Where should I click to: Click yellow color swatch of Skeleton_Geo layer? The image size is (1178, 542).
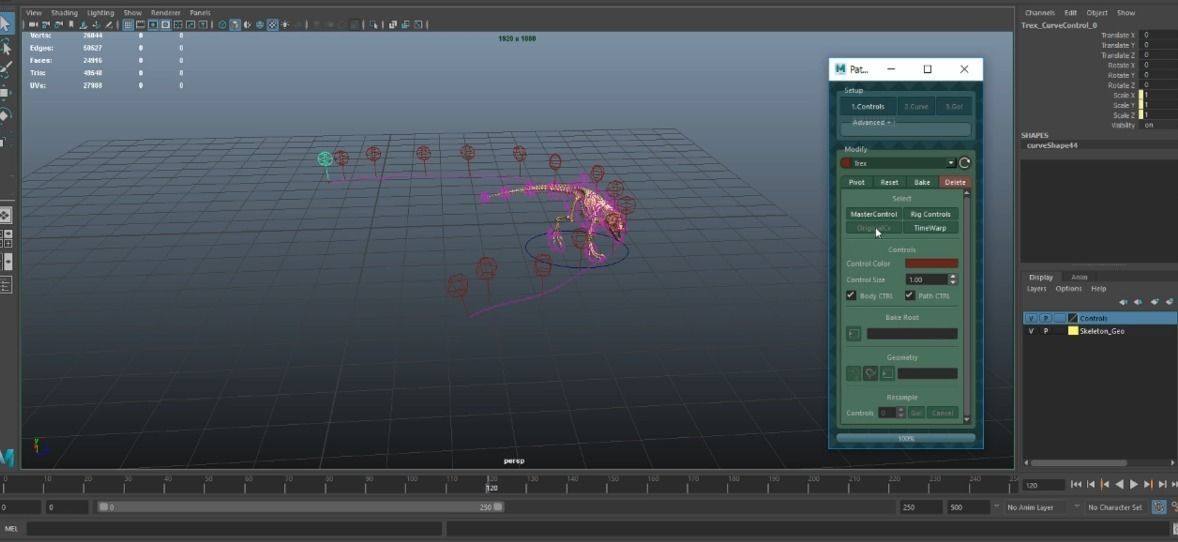click(1074, 331)
